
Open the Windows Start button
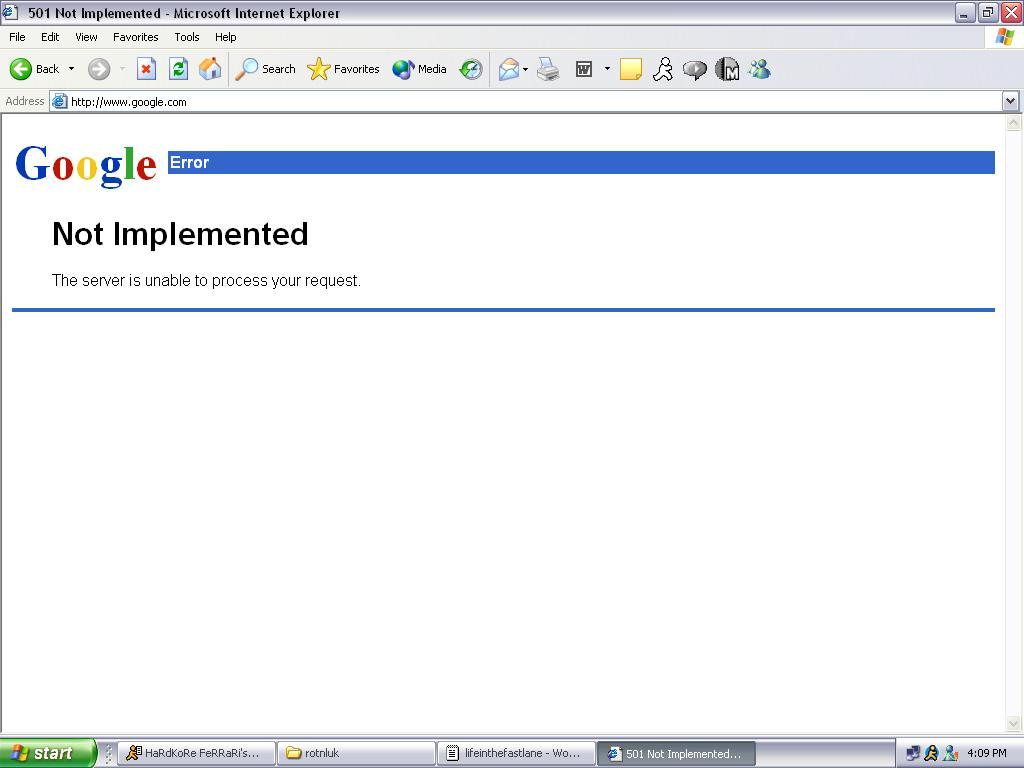click(48, 753)
